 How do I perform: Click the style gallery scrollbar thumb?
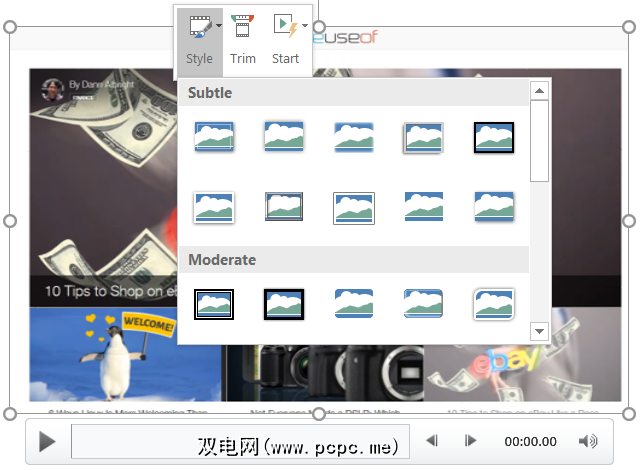539,141
